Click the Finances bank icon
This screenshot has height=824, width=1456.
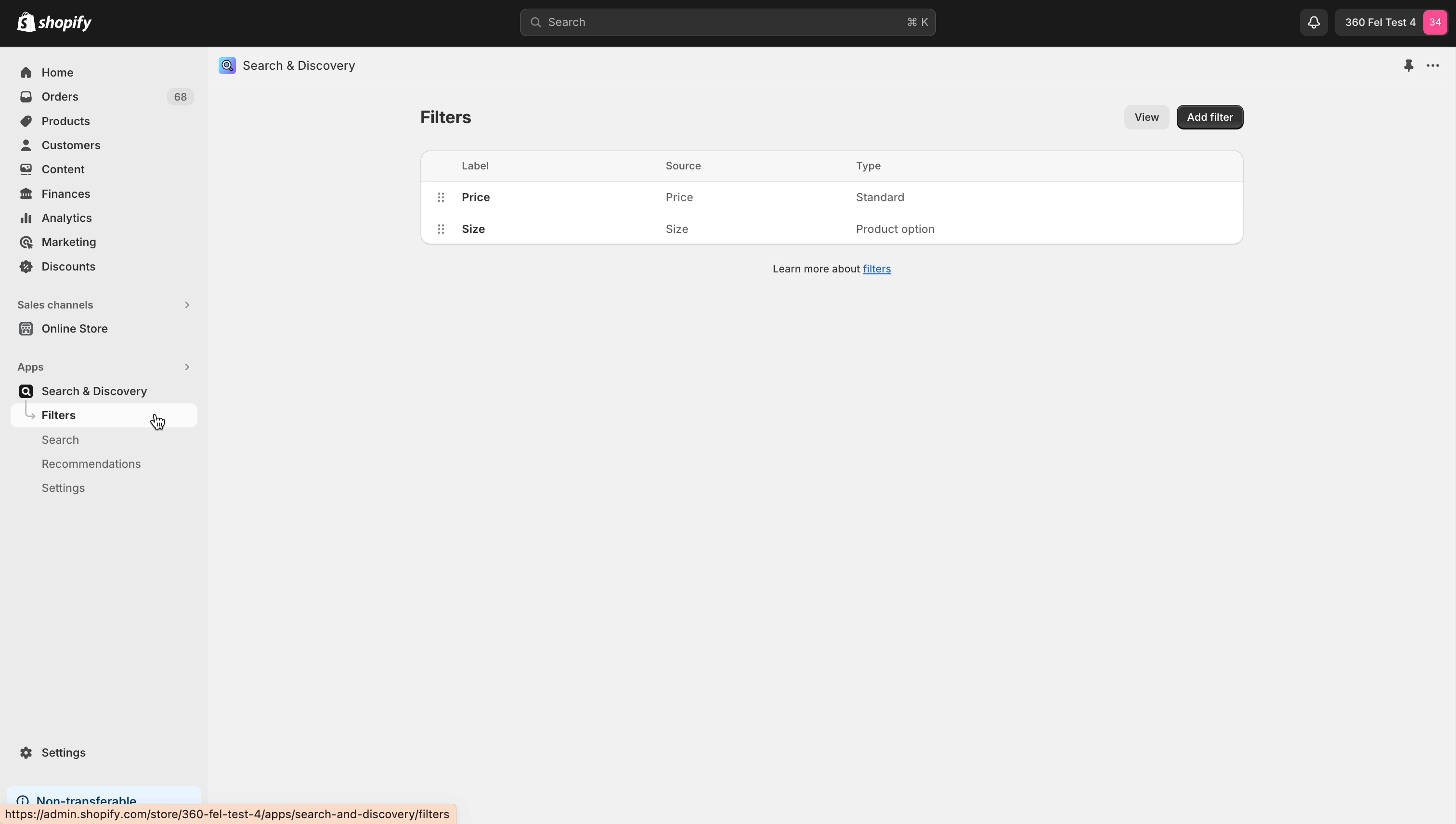coord(26,193)
